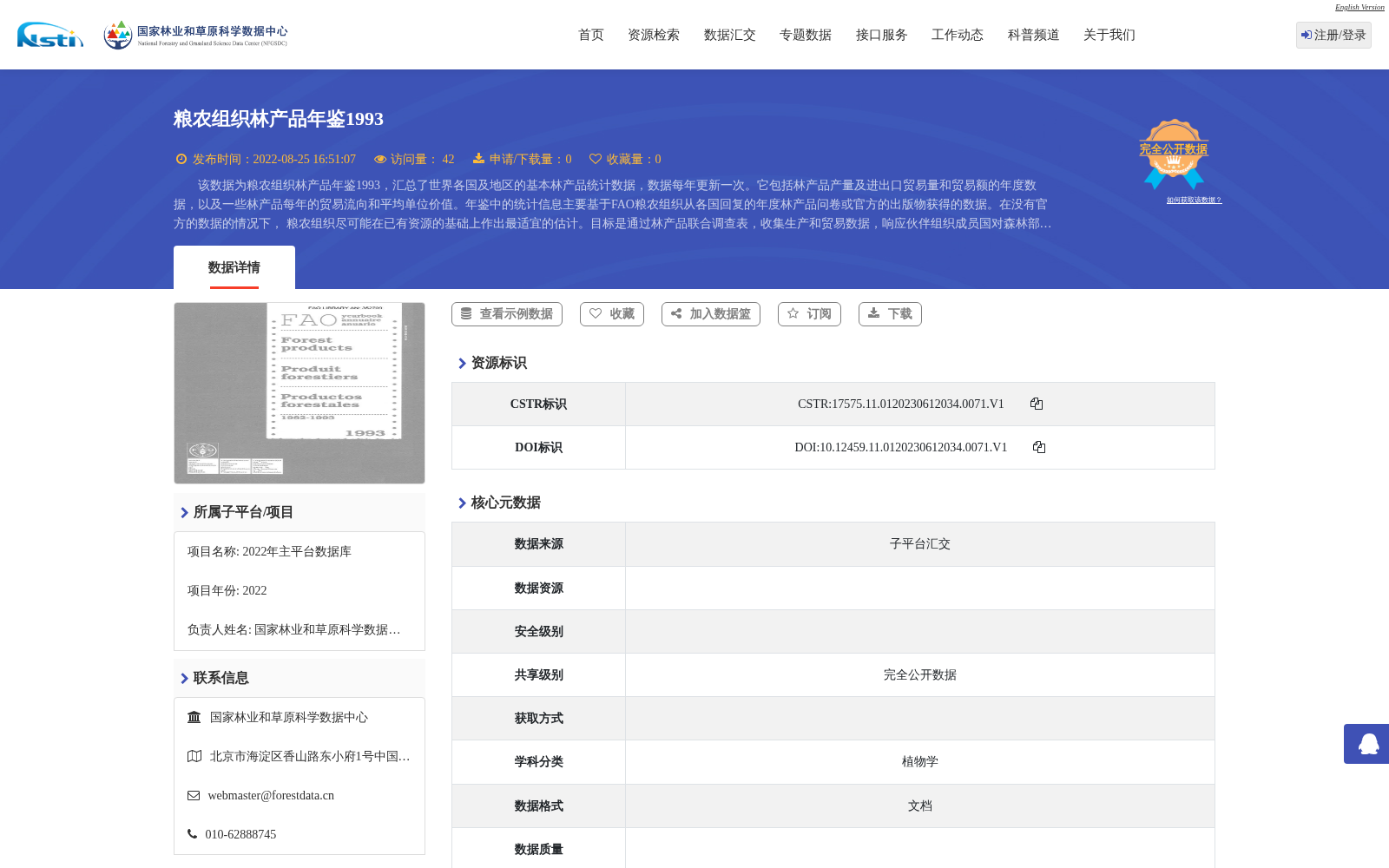Click the 获取方式 row label
1389x868 pixels.
[x=538, y=718]
